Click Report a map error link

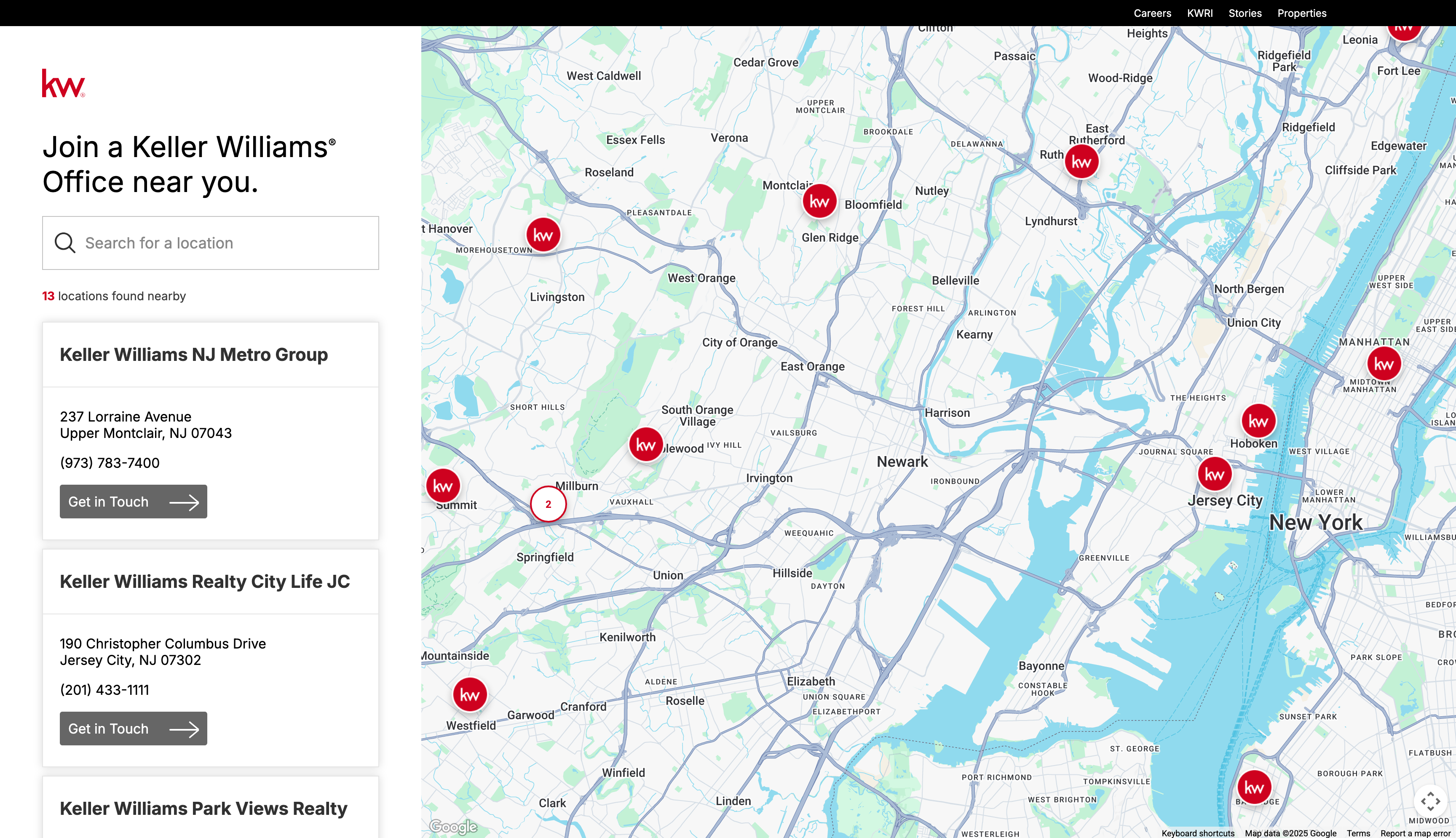click(x=1416, y=833)
